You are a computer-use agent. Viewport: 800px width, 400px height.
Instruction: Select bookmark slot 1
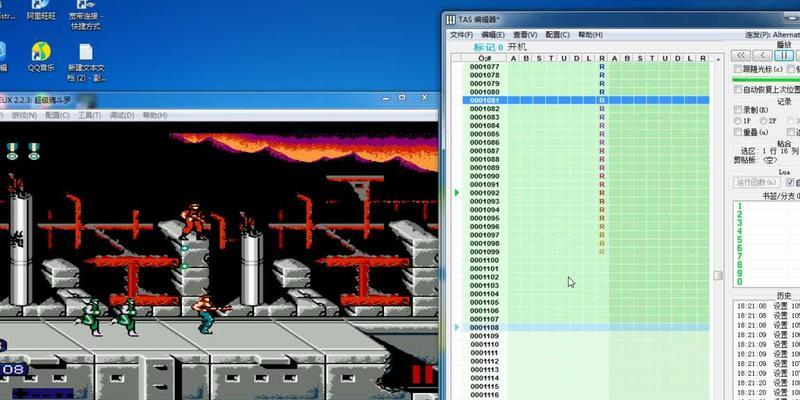point(740,206)
